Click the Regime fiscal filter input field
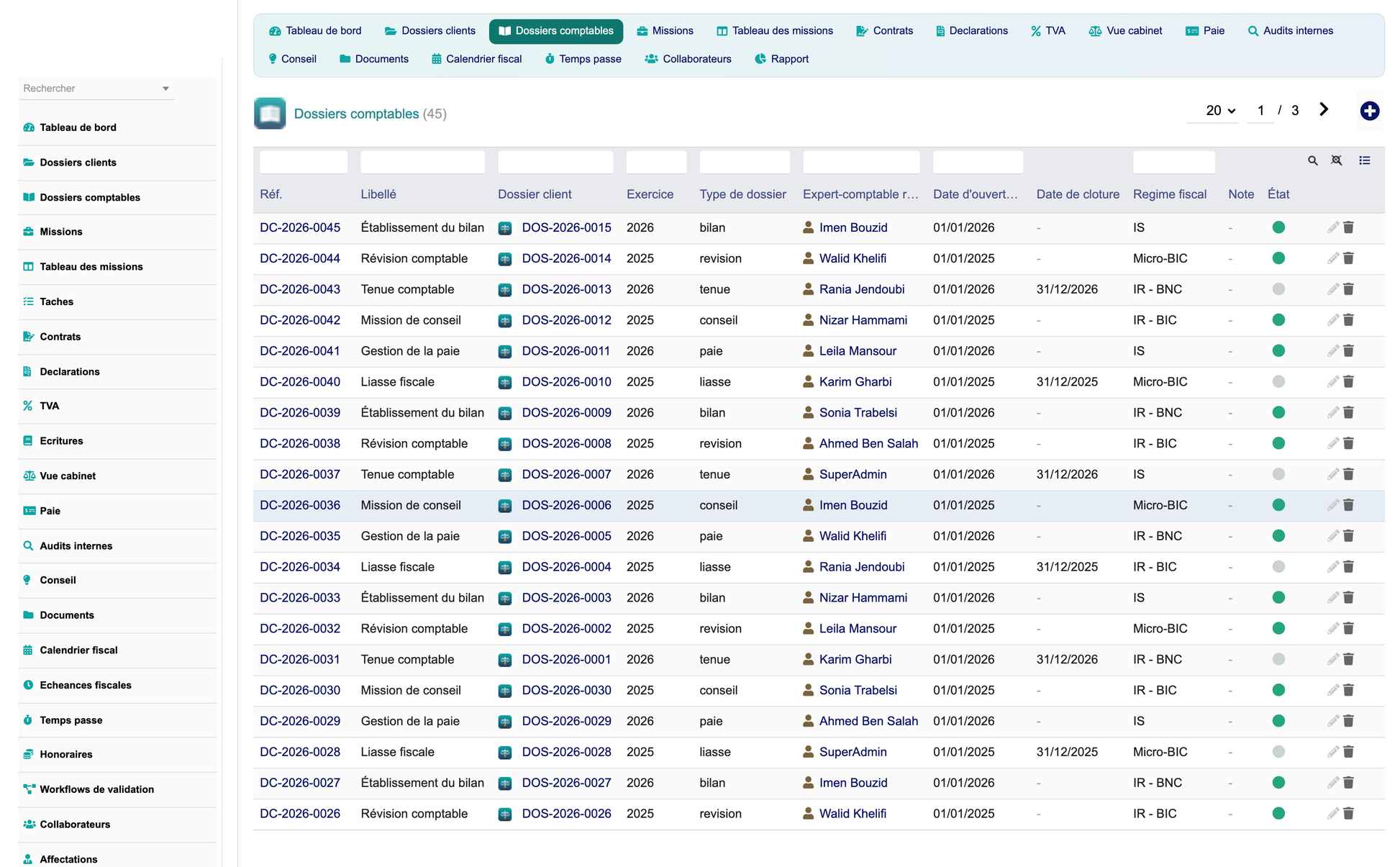 point(1173,162)
